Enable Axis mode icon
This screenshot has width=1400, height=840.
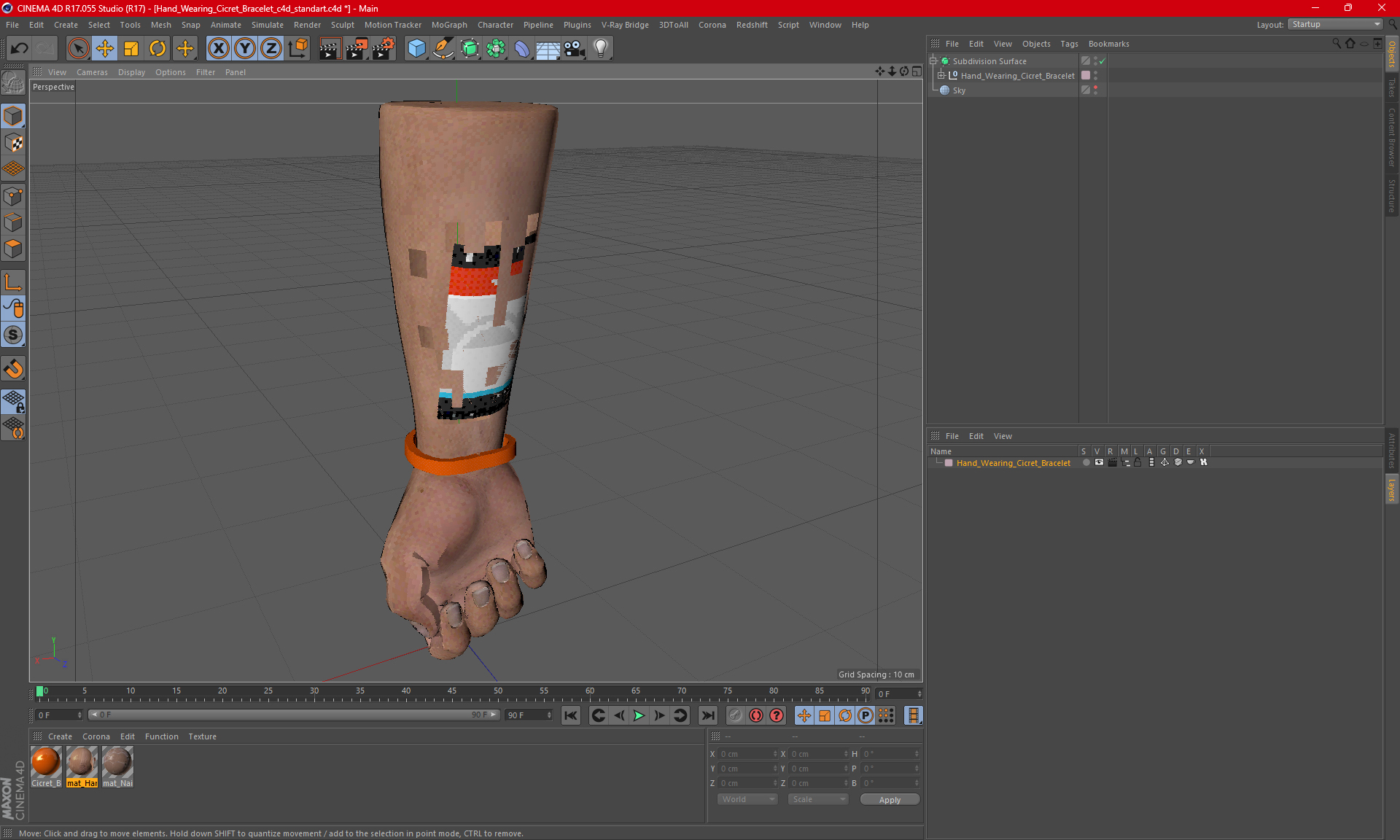click(13, 282)
